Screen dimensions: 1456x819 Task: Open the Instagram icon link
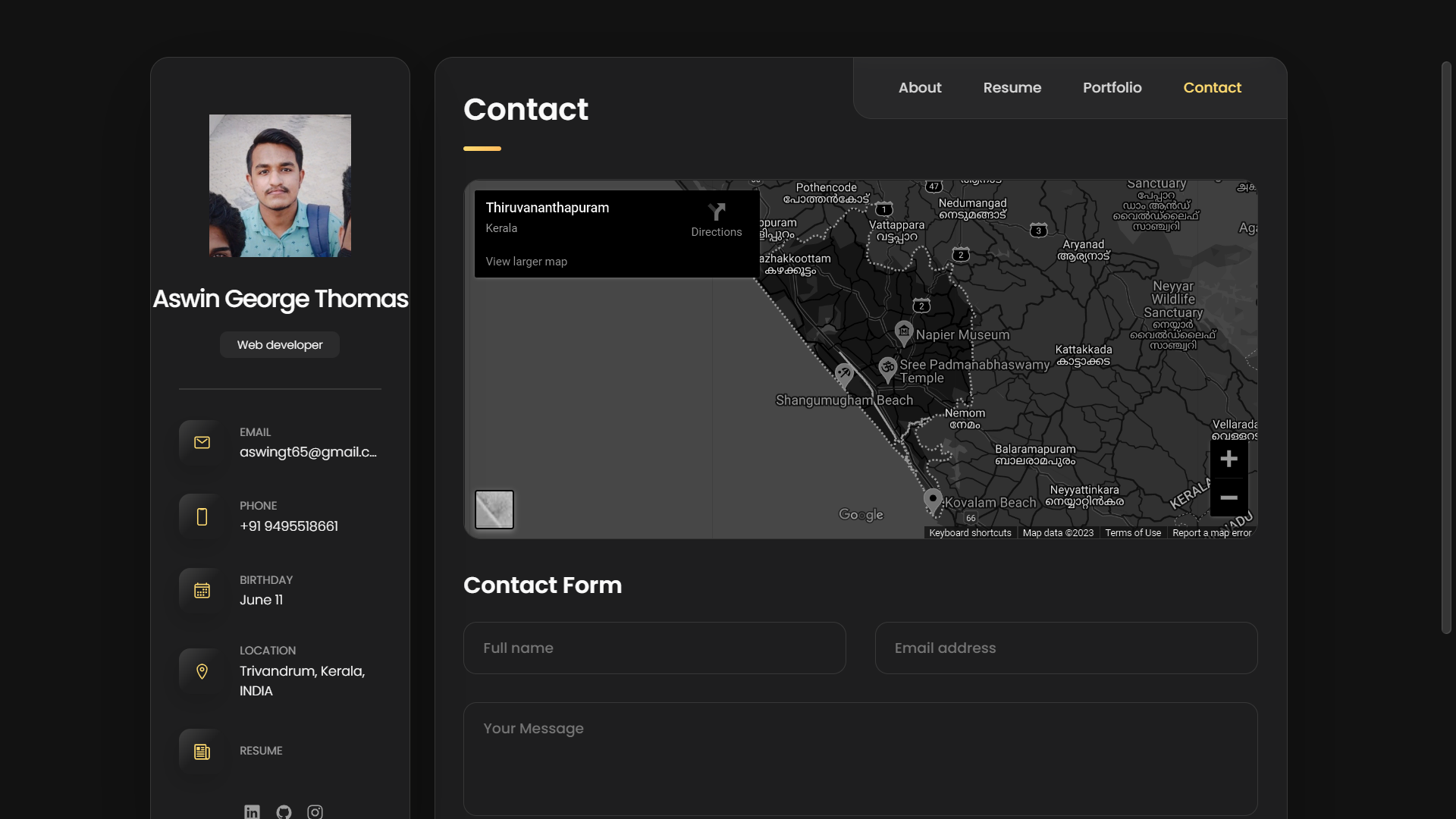click(315, 811)
